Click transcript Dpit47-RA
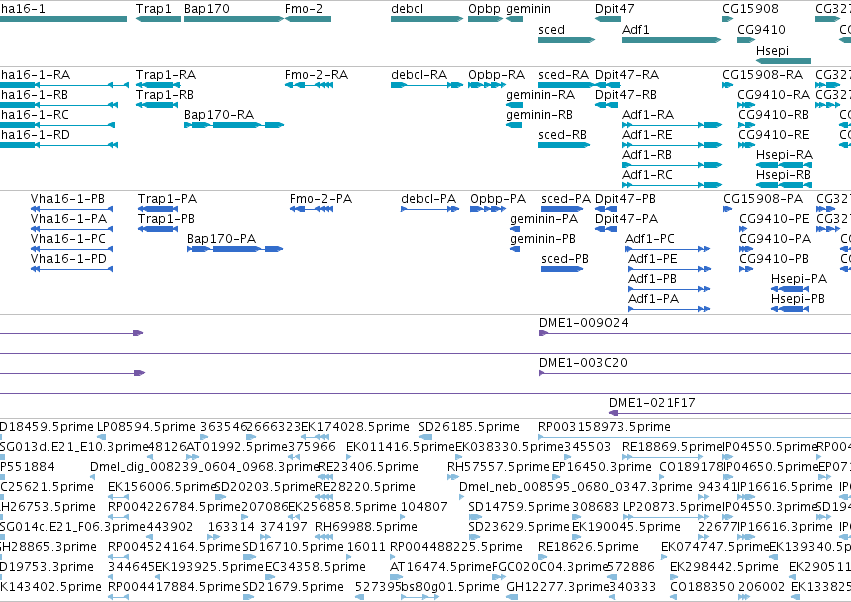This screenshot has height=602, width=851. point(607,85)
